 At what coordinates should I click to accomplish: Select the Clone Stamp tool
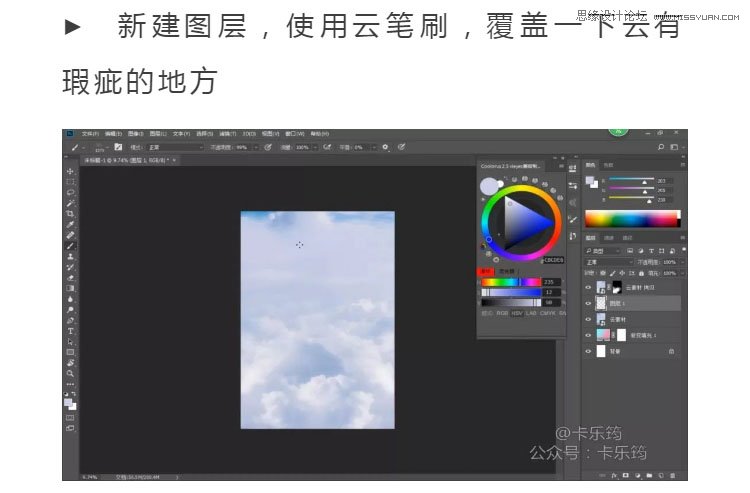[x=70, y=256]
